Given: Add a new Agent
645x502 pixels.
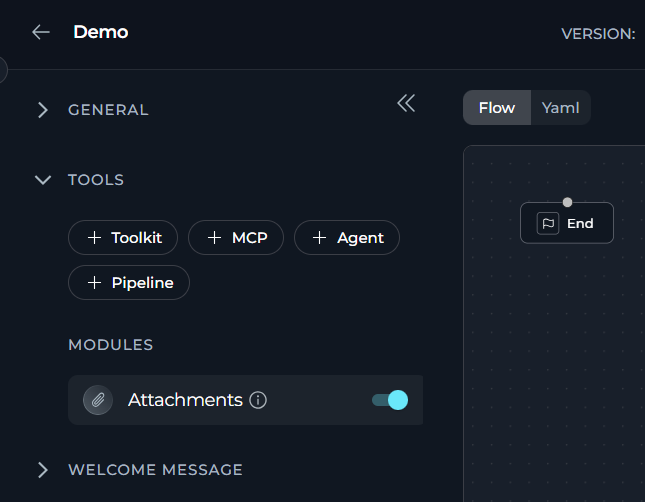Looking at the screenshot, I should 347,237.
